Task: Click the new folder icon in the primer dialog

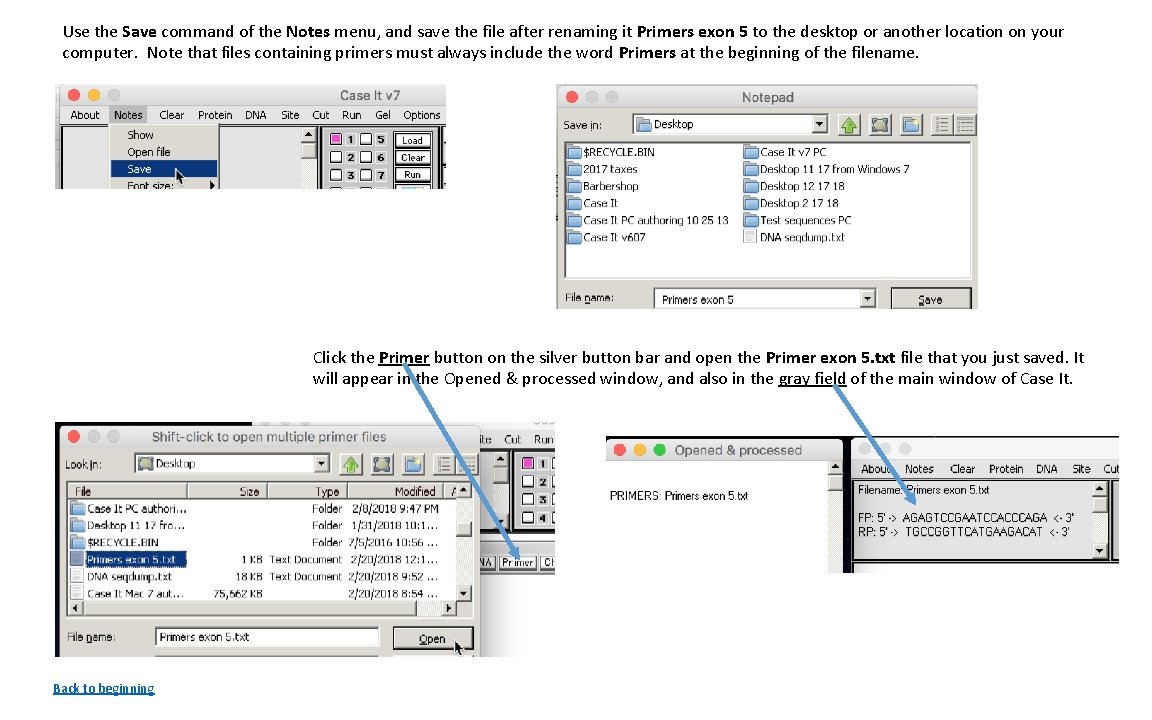Action: point(413,464)
